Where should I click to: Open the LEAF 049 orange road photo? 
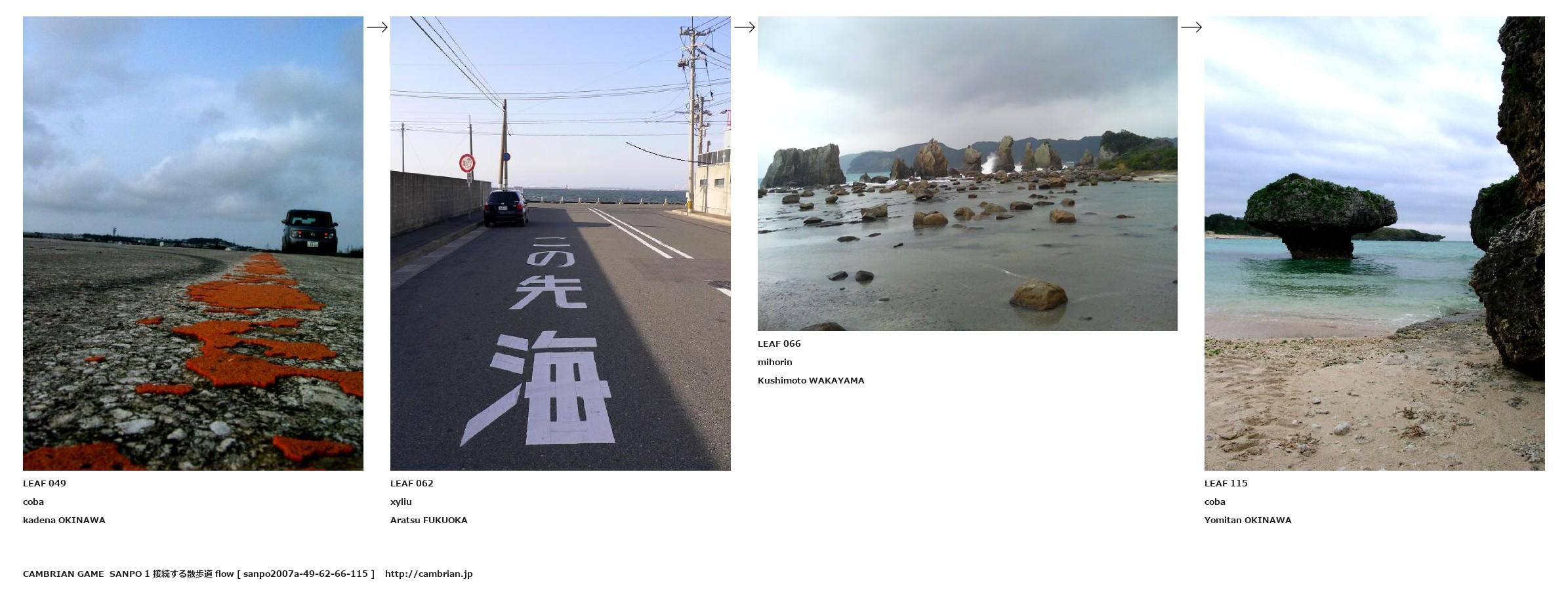tap(193, 243)
